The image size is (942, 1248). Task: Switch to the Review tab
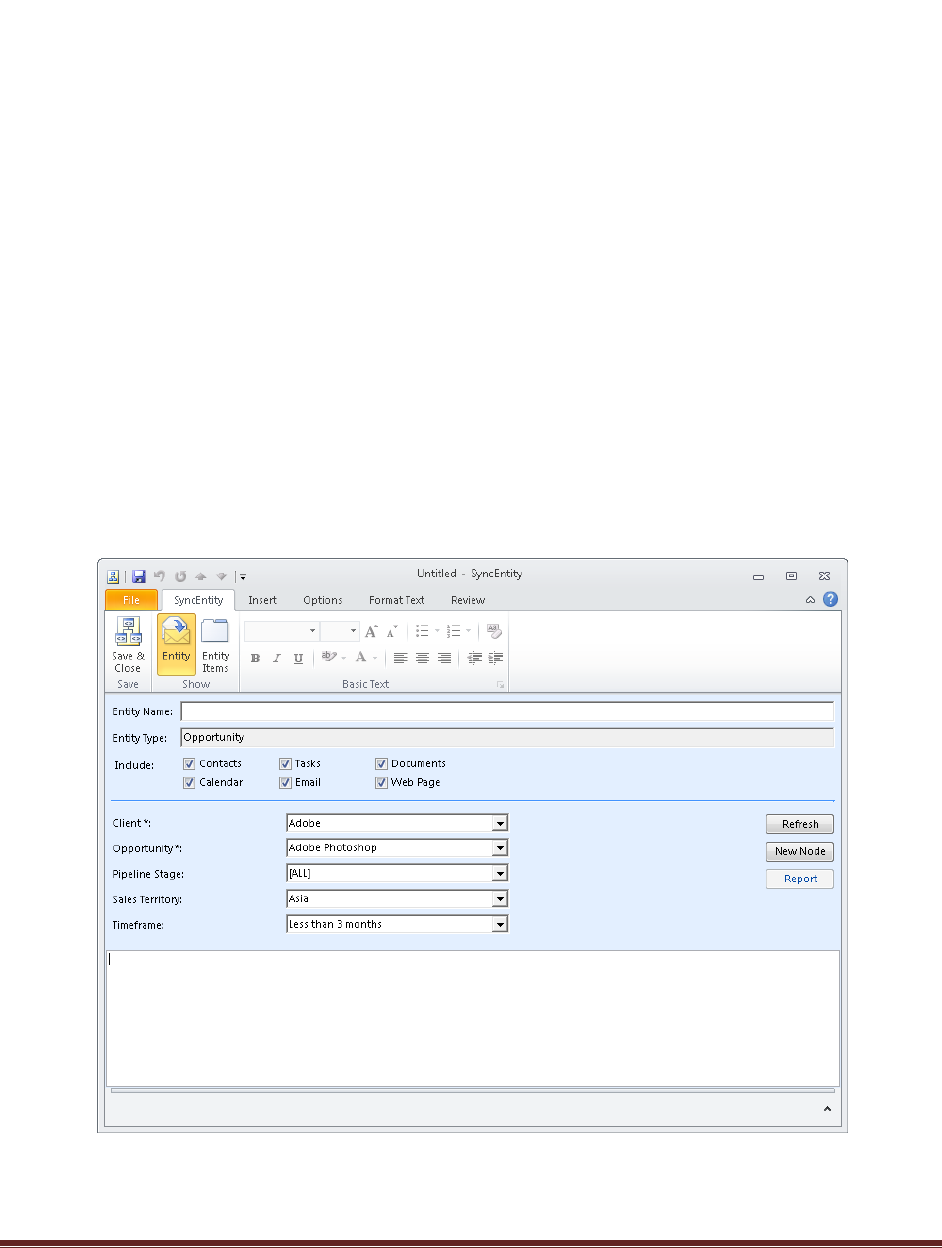click(x=468, y=600)
